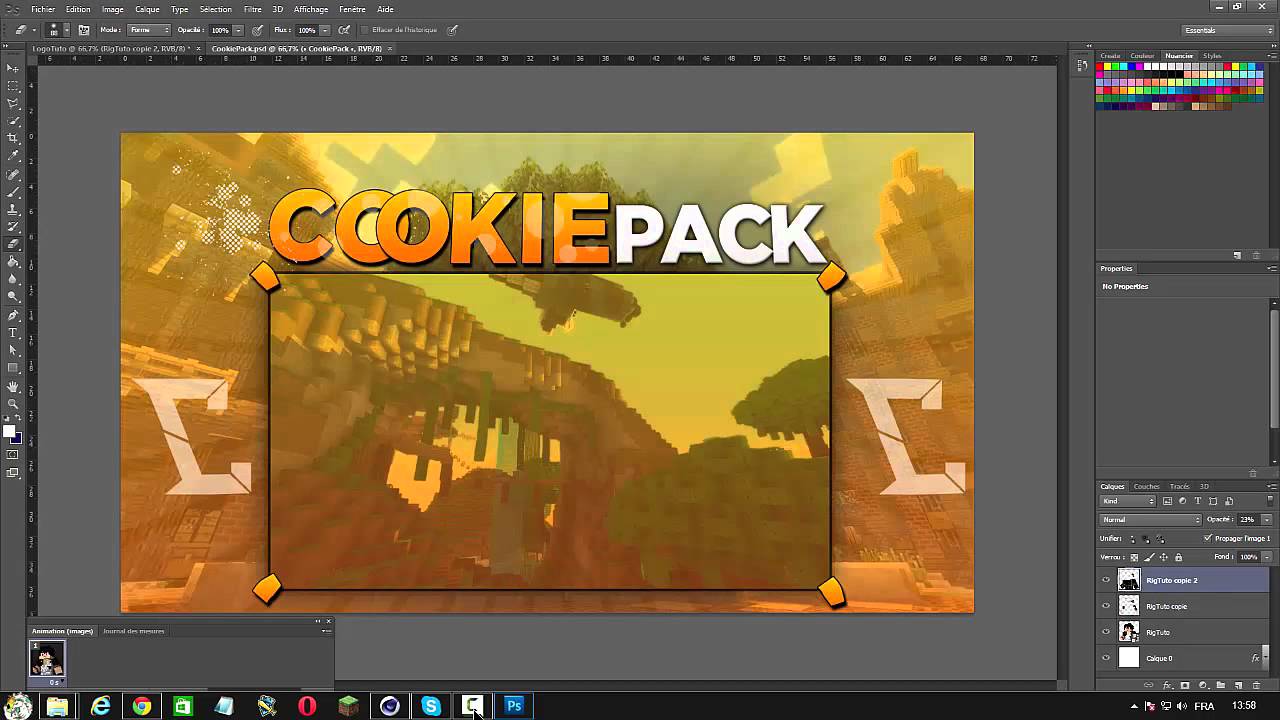Open the Filtre menu
The width and height of the screenshot is (1280, 720).
point(252,9)
